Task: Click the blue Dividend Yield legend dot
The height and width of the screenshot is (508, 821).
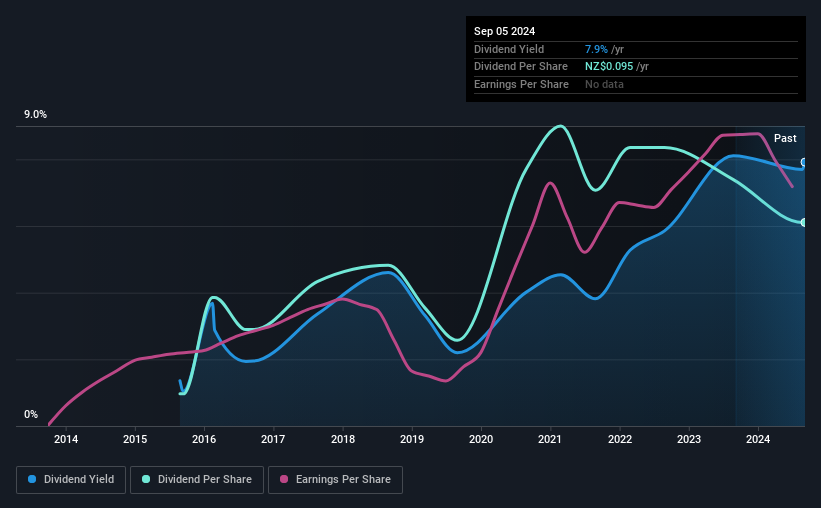Action: tap(32, 479)
